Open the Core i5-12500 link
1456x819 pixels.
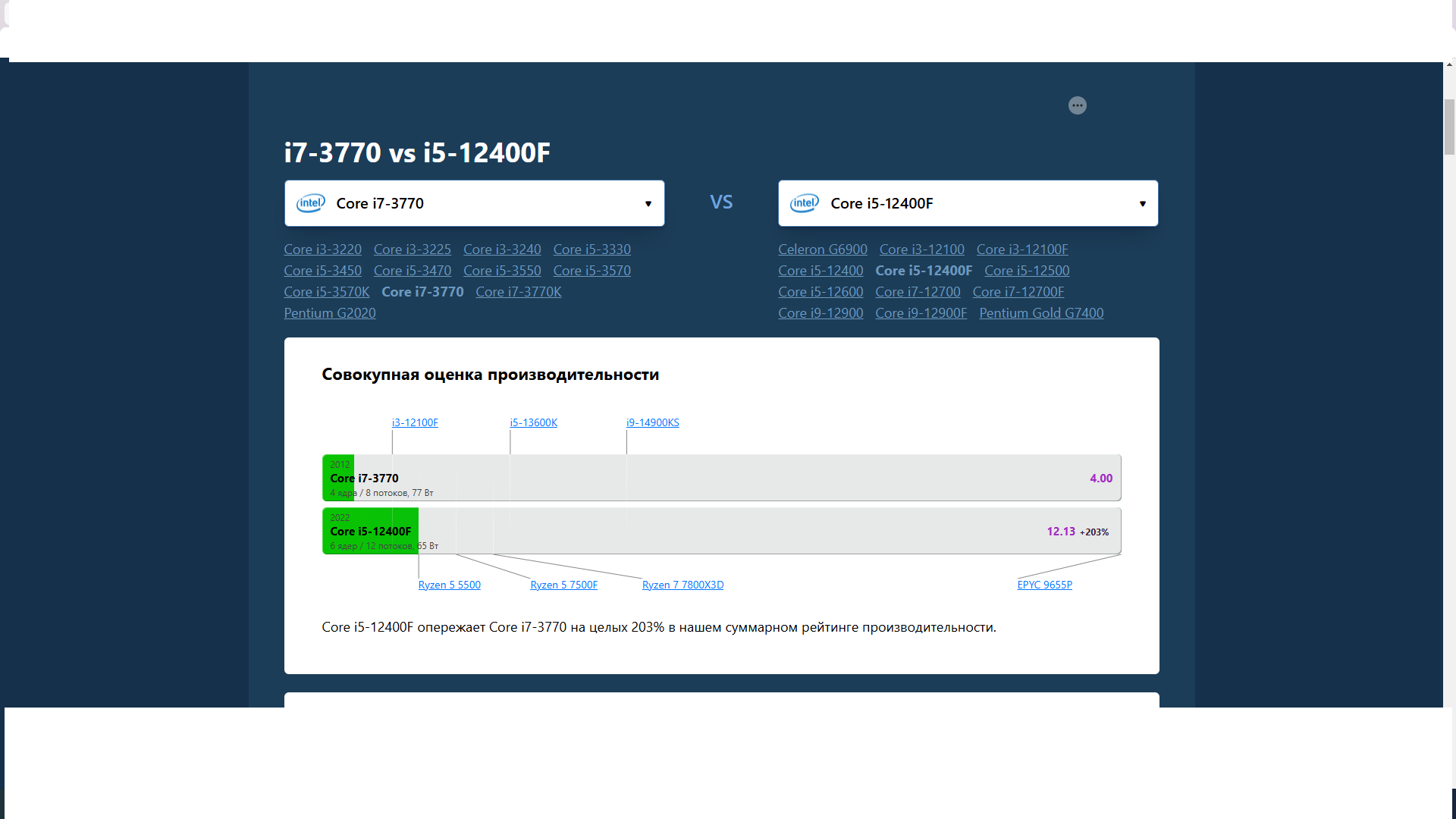[1027, 271]
